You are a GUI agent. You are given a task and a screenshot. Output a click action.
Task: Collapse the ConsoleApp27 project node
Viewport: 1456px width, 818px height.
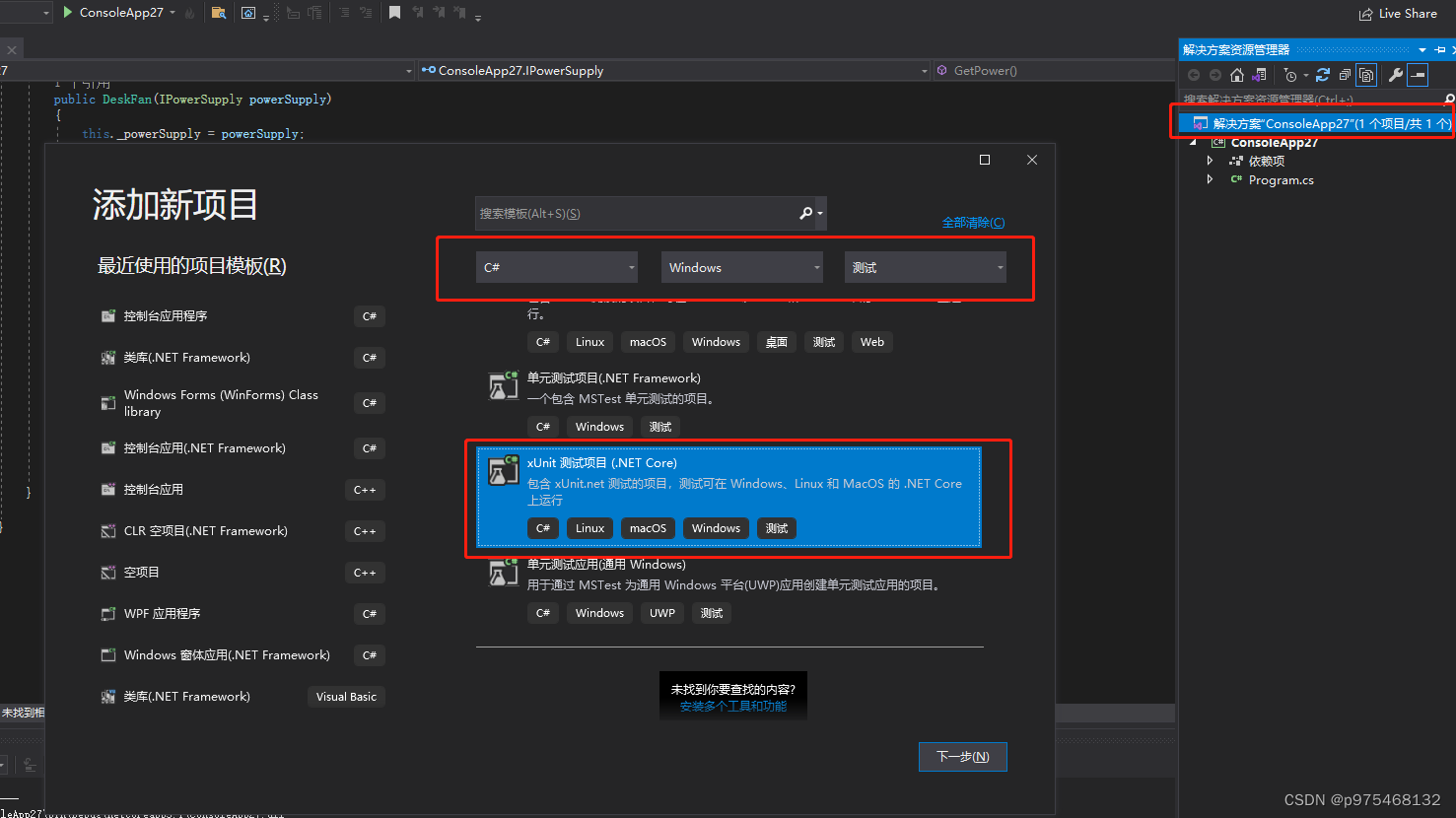1193,143
